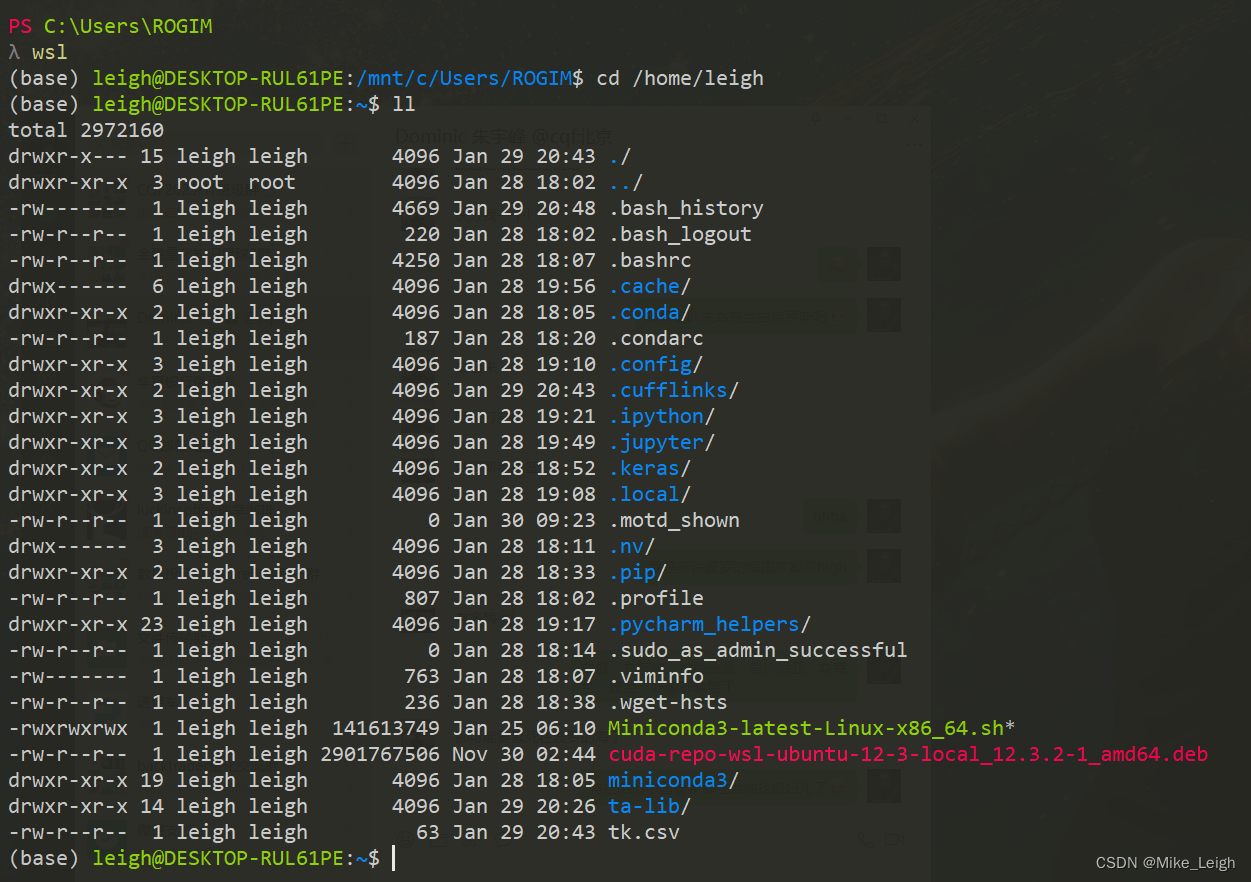Select the PS C:\Users\ROGIM path text
The image size is (1251, 882).
tap(112, 25)
